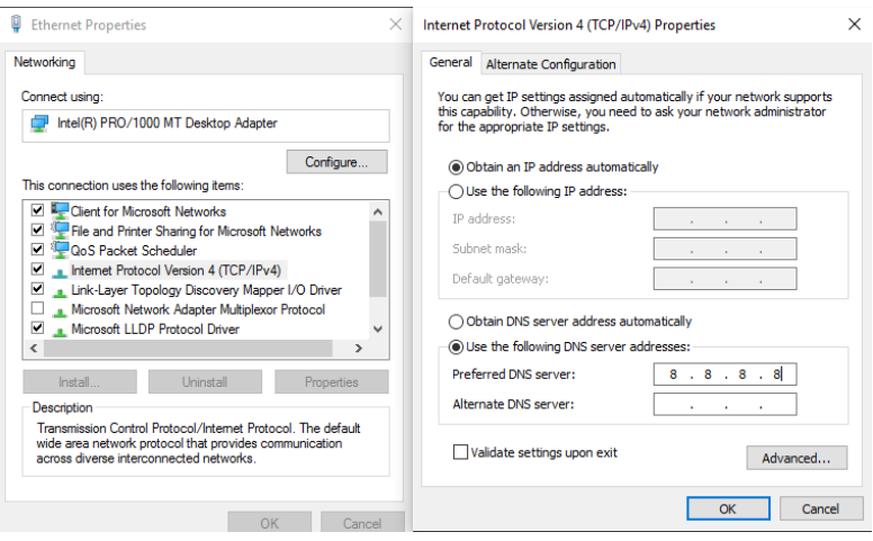The image size is (873, 541).
Task: Select QoS Packet Scheduler list row
Action: coord(134,250)
